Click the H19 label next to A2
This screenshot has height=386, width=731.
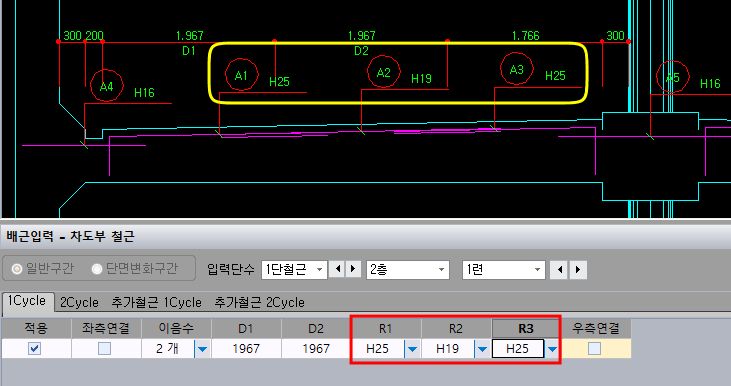tap(421, 79)
